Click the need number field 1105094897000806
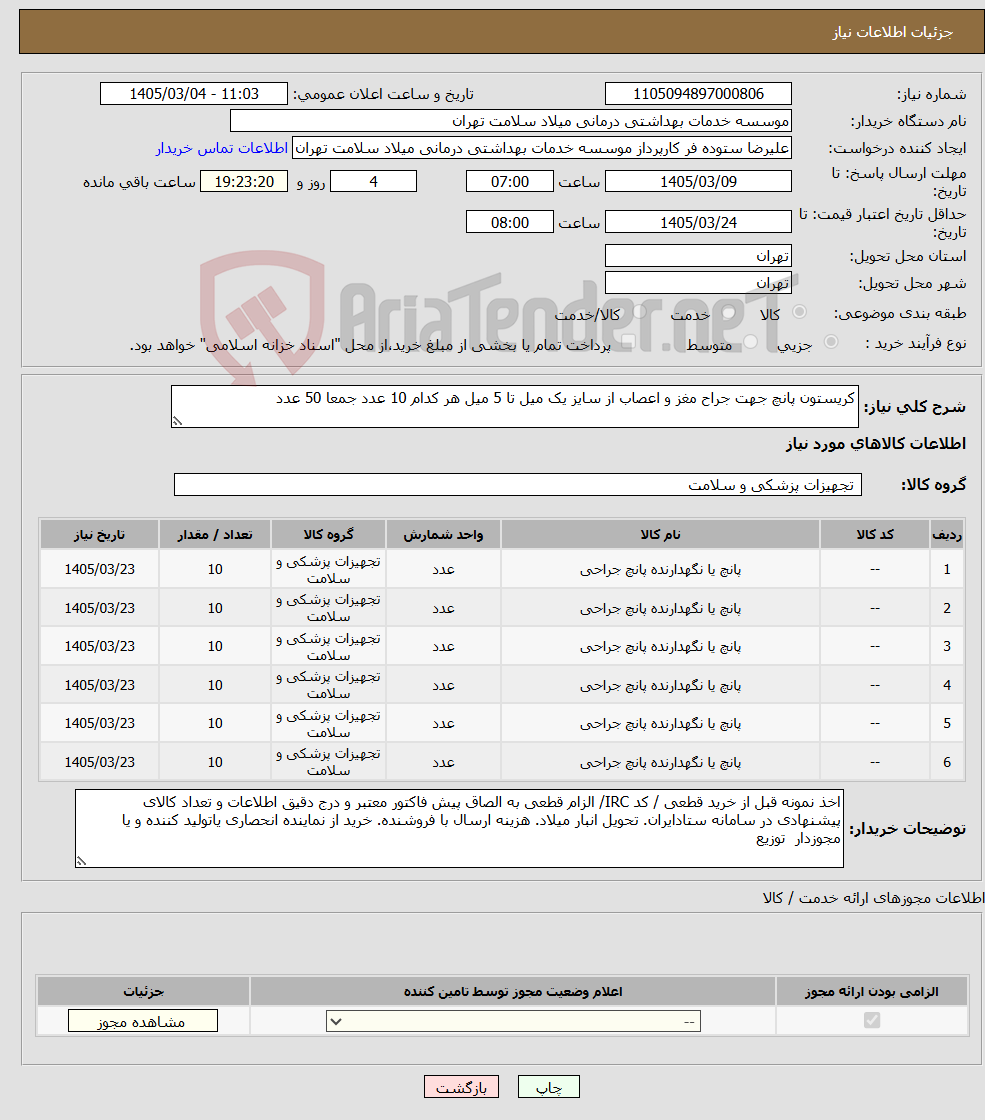The height and width of the screenshot is (1120, 985). (x=698, y=94)
